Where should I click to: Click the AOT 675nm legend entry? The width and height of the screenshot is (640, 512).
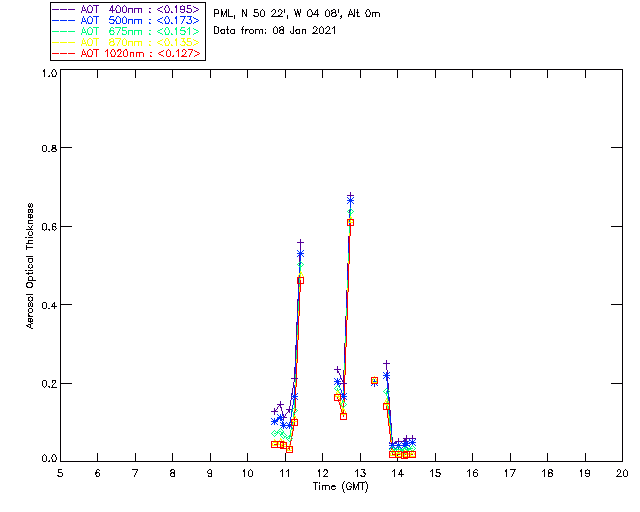[126, 31]
